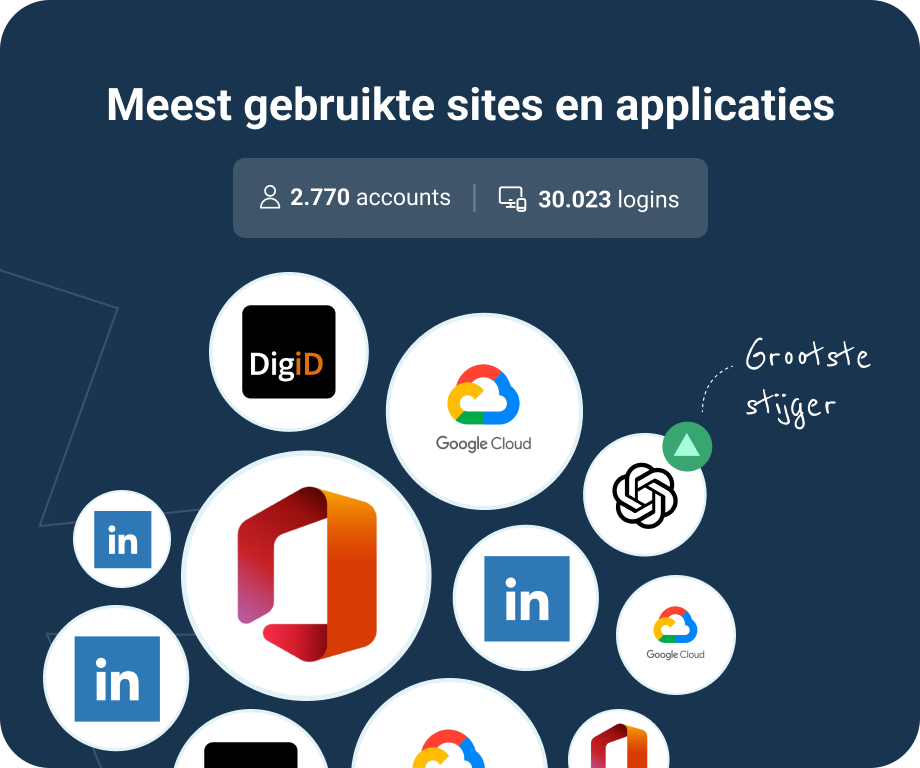Click the orange D in the DigiD logo
Screen dimensions: 920x768
(x=313, y=364)
